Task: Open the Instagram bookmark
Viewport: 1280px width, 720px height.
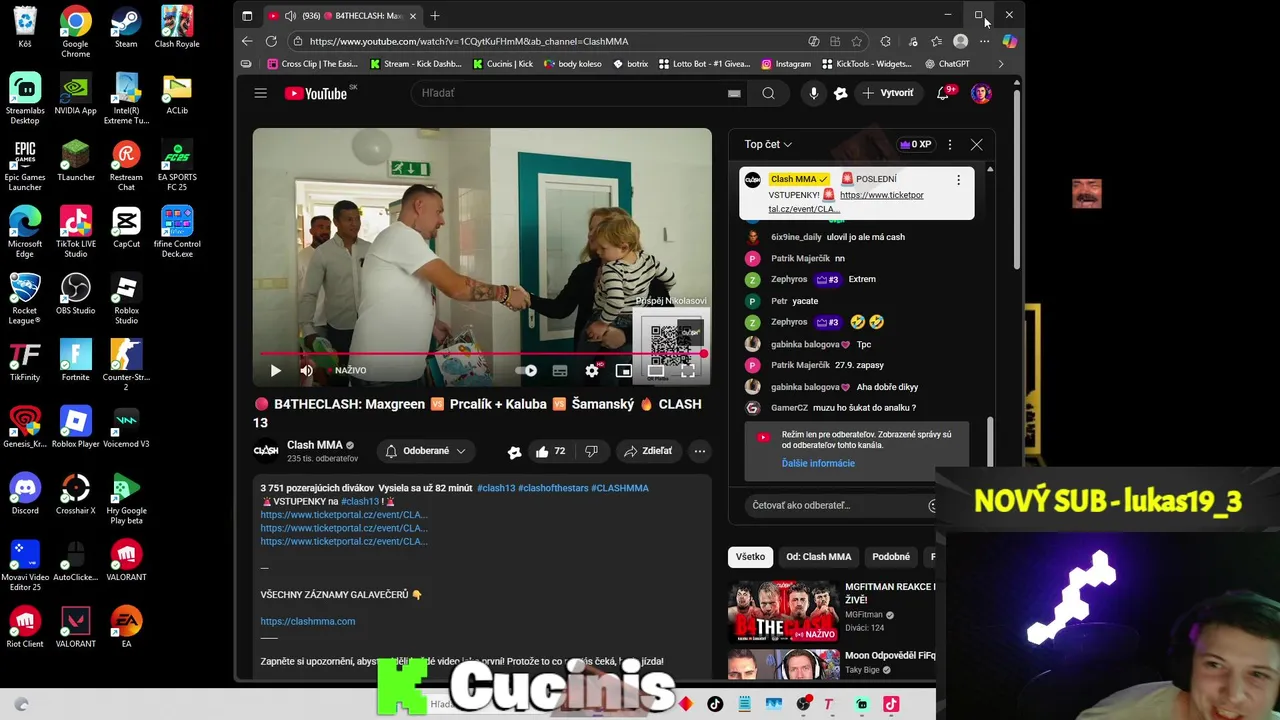Action: [x=786, y=64]
